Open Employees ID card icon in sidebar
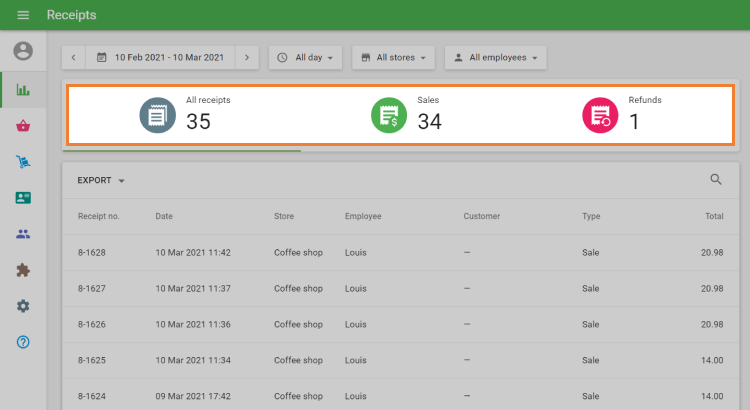 click(23, 198)
